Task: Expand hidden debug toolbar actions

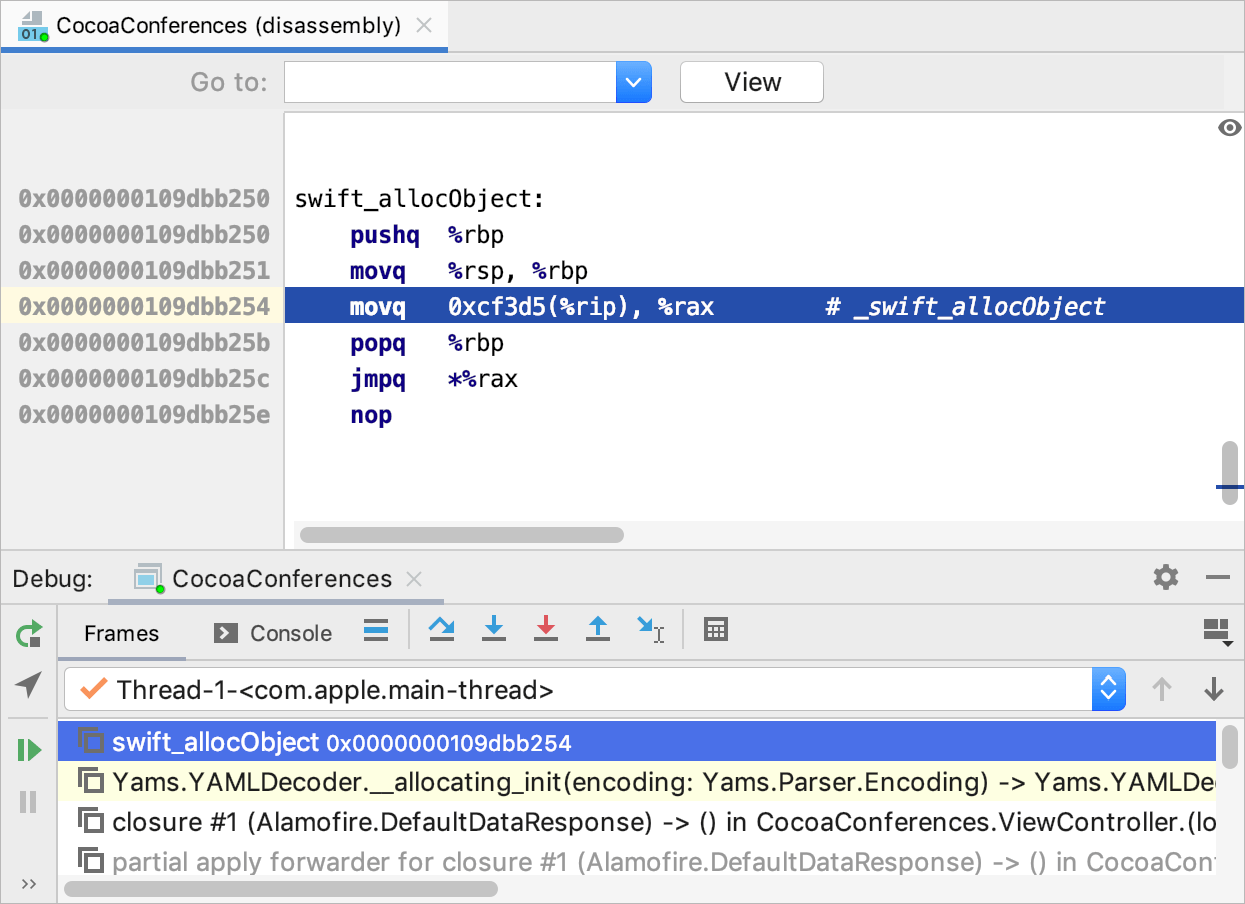Action: (x=28, y=883)
